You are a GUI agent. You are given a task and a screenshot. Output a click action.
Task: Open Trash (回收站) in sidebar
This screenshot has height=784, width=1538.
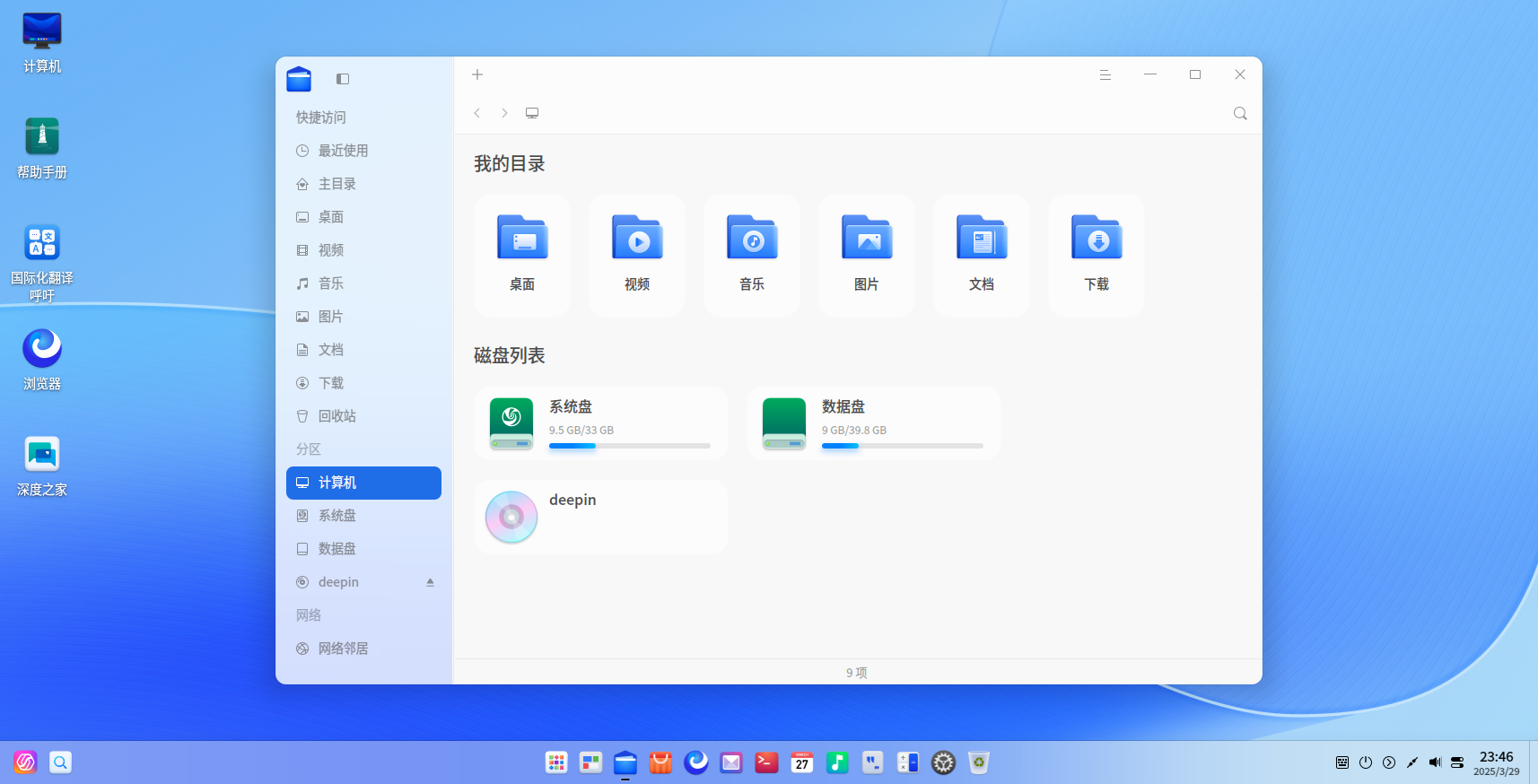pyautogui.click(x=336, y=416)
